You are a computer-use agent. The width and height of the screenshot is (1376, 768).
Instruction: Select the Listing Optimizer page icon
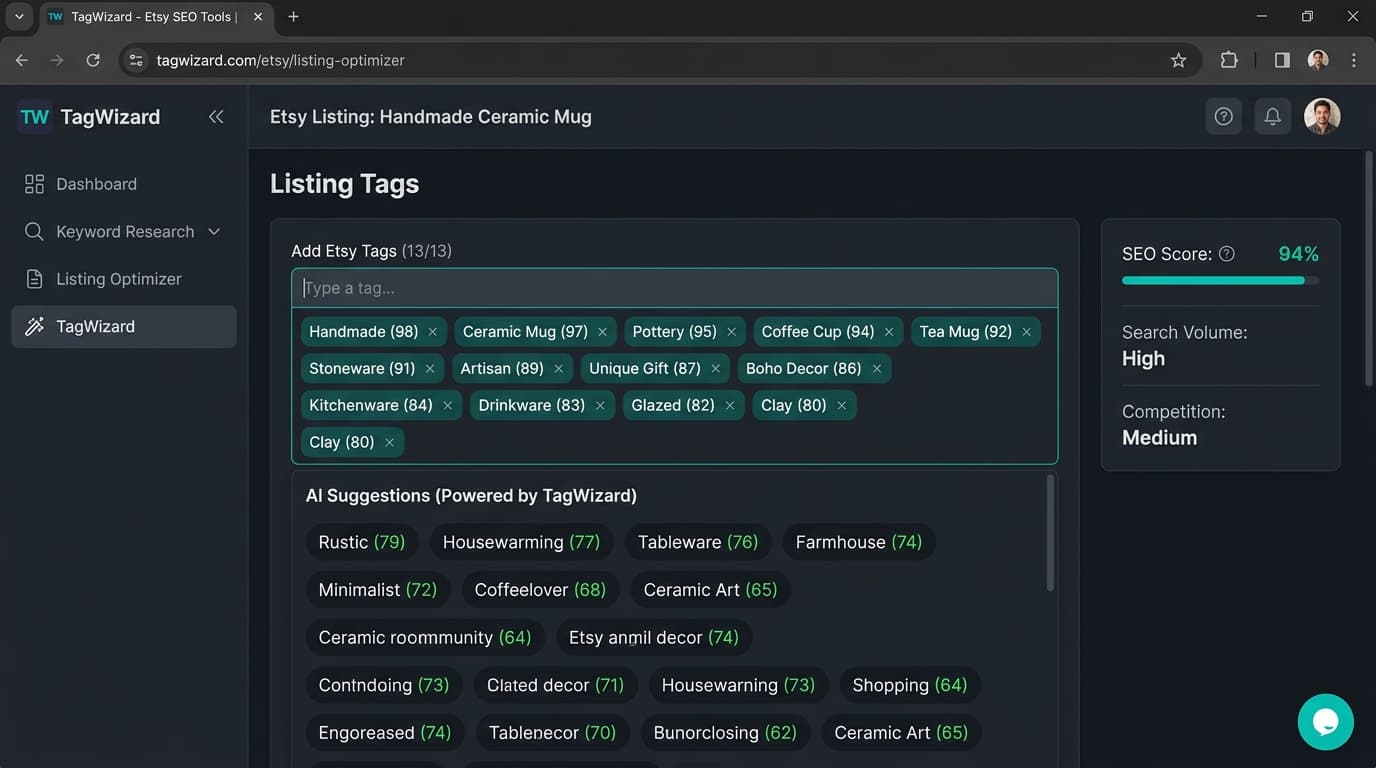(33, 278)
